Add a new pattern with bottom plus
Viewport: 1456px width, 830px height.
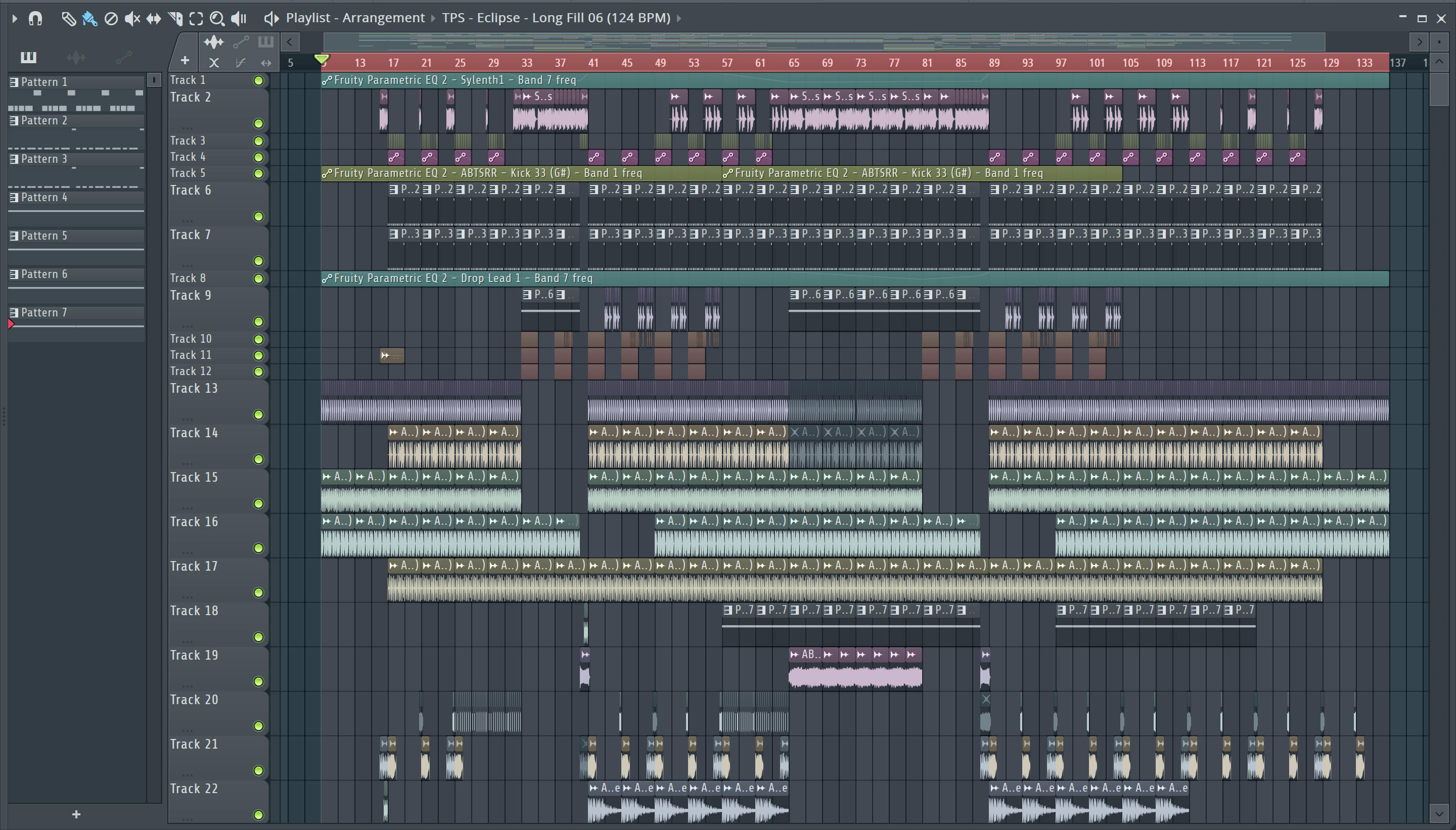76,815
